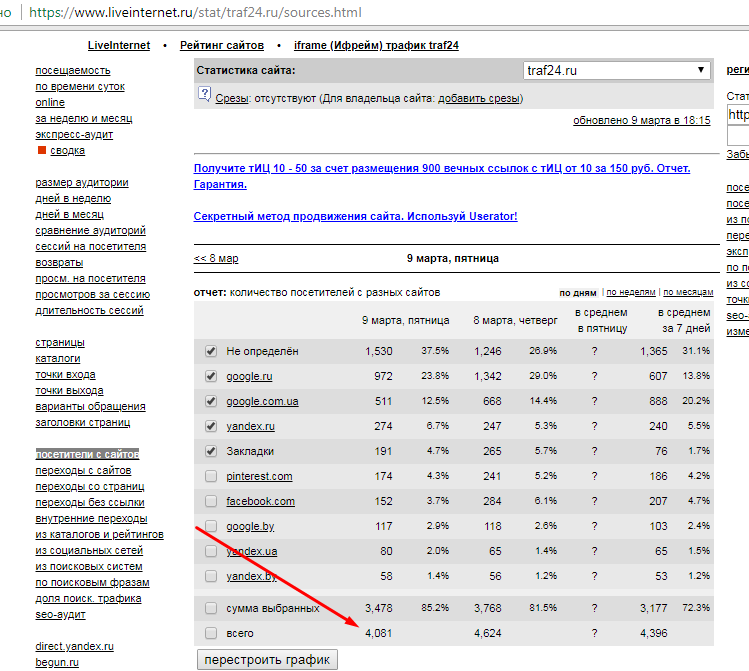The height and width of the screenshot is (671, 749).
Task: Uncheck the Не определён checkbox
Action: pos(210,351)
